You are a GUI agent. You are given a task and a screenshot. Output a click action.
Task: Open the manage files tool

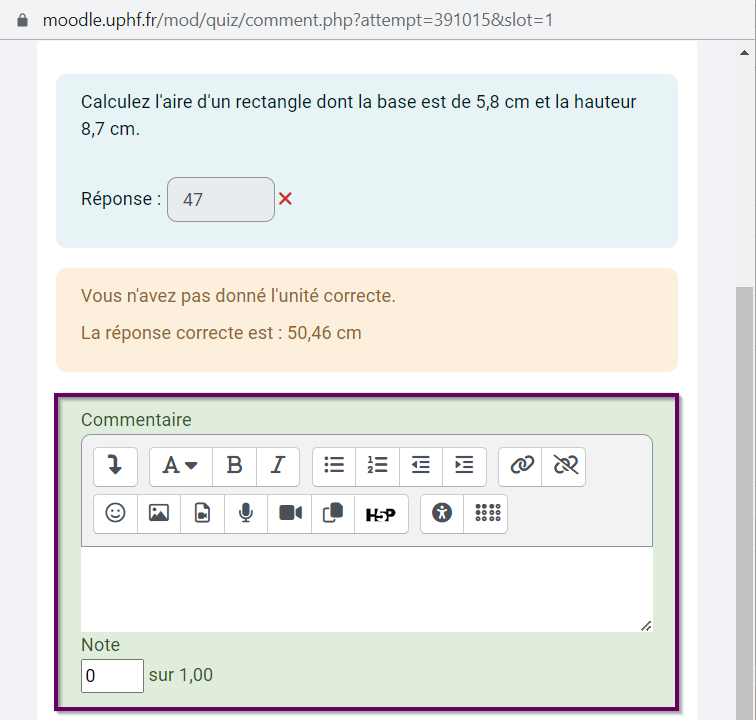pos(333,513)
